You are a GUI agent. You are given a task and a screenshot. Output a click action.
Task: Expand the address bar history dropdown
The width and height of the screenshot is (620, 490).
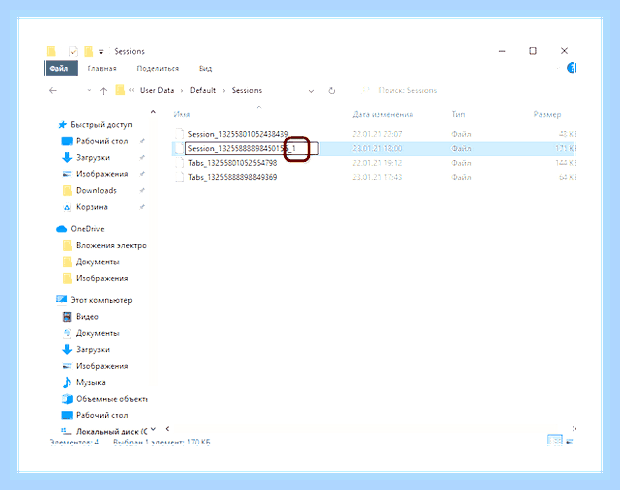(x=311, y=91)
